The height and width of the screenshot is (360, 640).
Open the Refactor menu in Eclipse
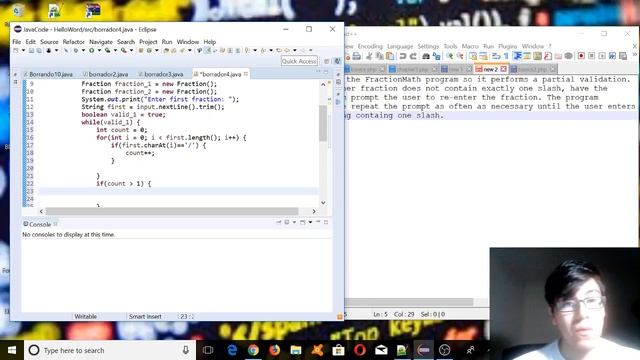[x=73, y=42]
